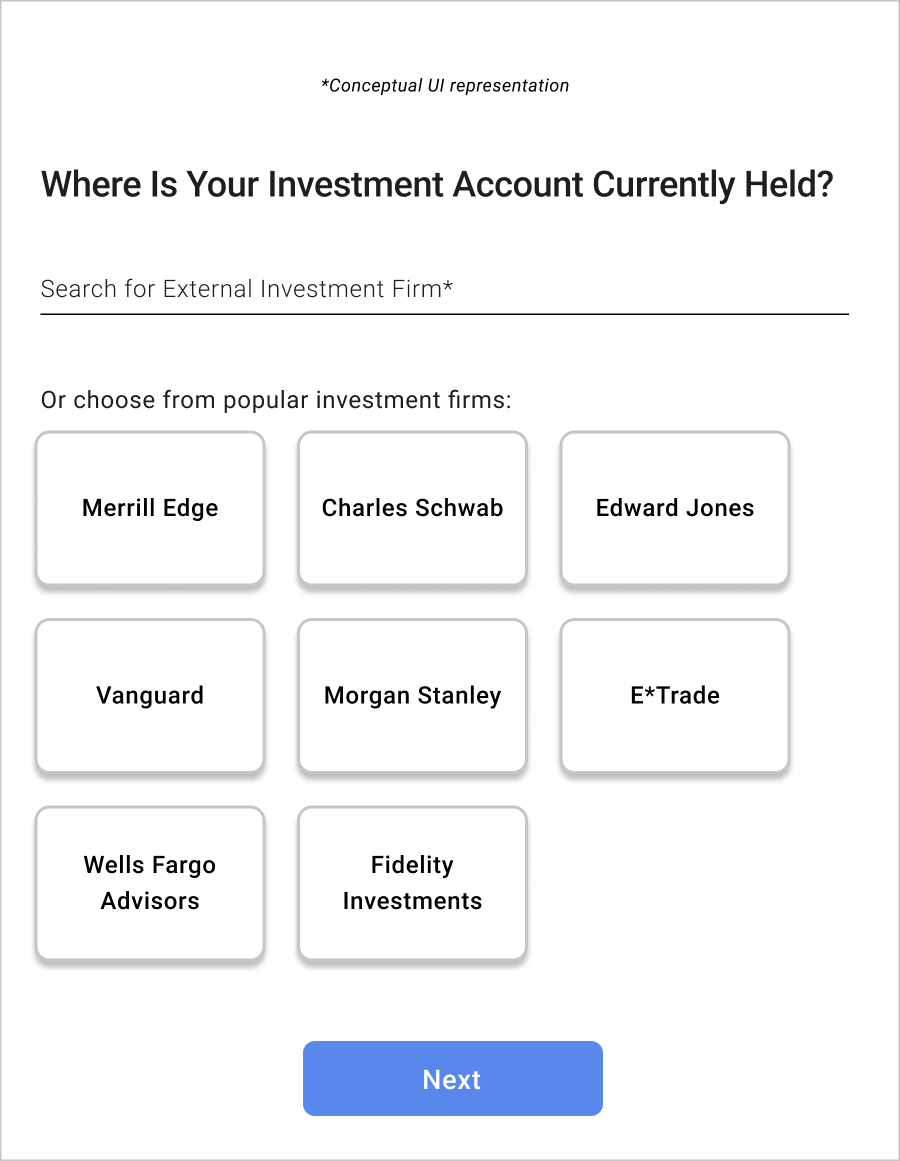This screenshot has width=900, height=1161.
Task: Select Wells Fargo Advisors card
Action: pos(150,883)
